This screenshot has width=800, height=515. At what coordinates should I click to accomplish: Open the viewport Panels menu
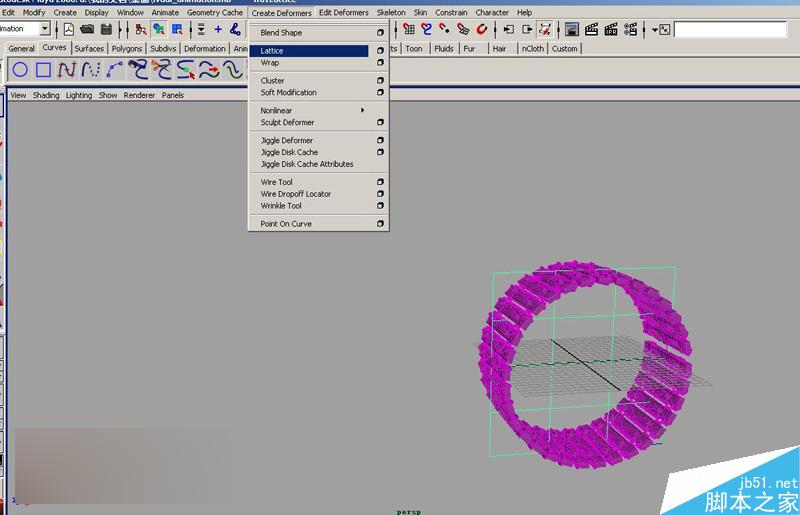tap(173, 95)
